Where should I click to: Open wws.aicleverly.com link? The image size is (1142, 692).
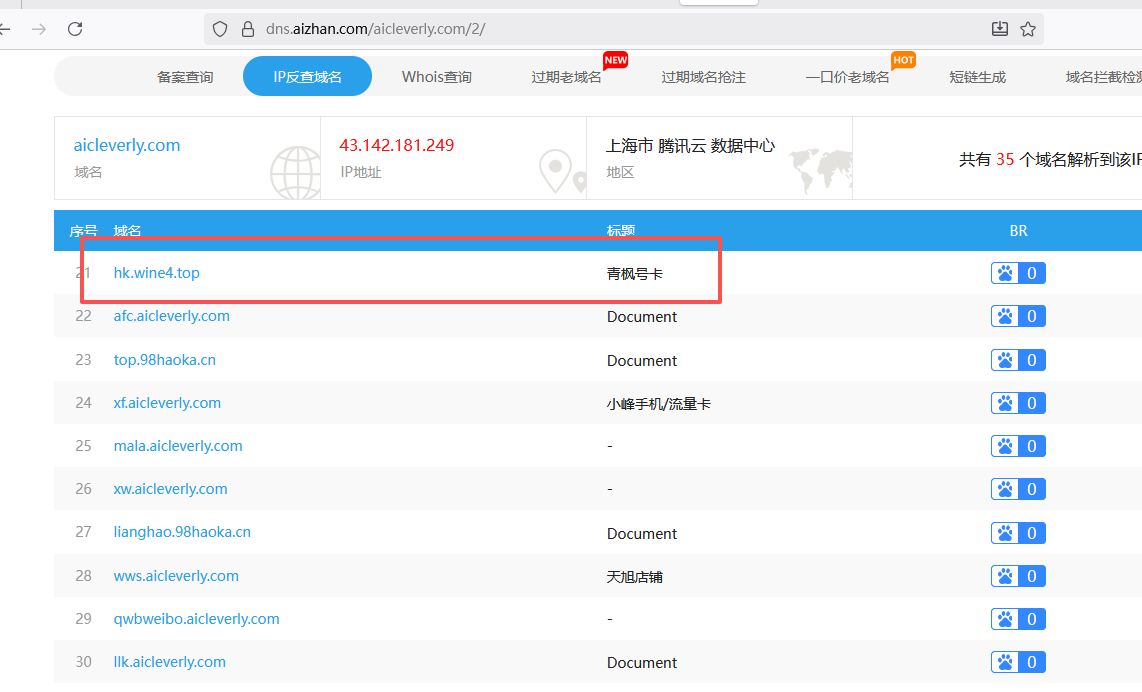176,575
